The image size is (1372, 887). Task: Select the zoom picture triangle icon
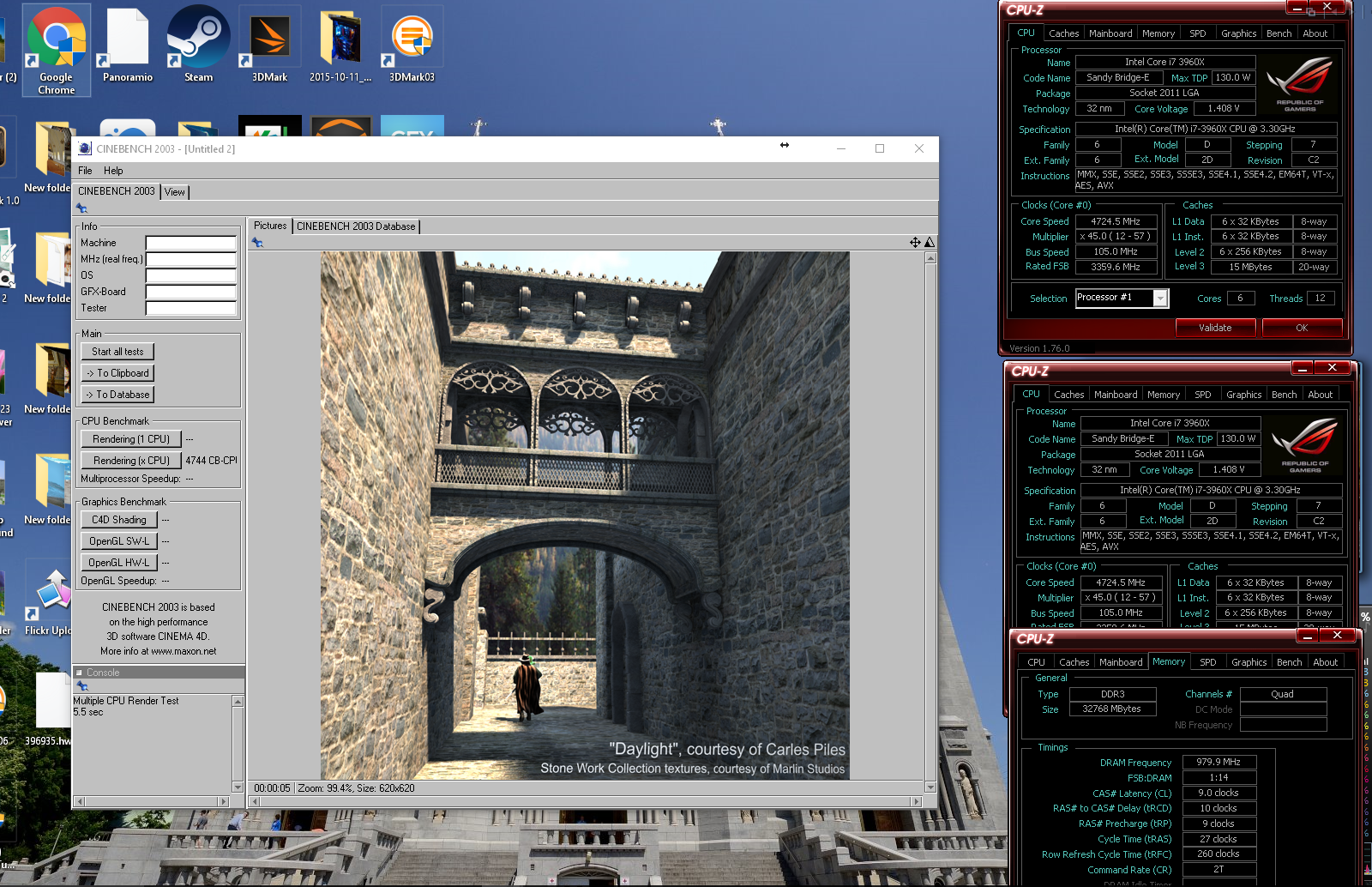pos(929,243)
